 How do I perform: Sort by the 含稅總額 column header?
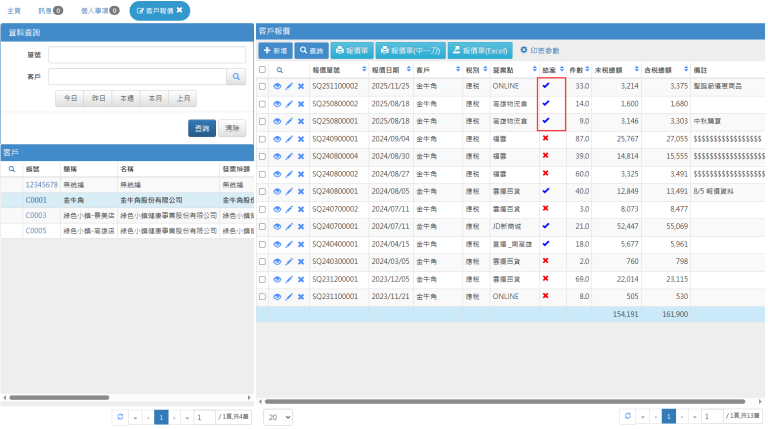663,70
